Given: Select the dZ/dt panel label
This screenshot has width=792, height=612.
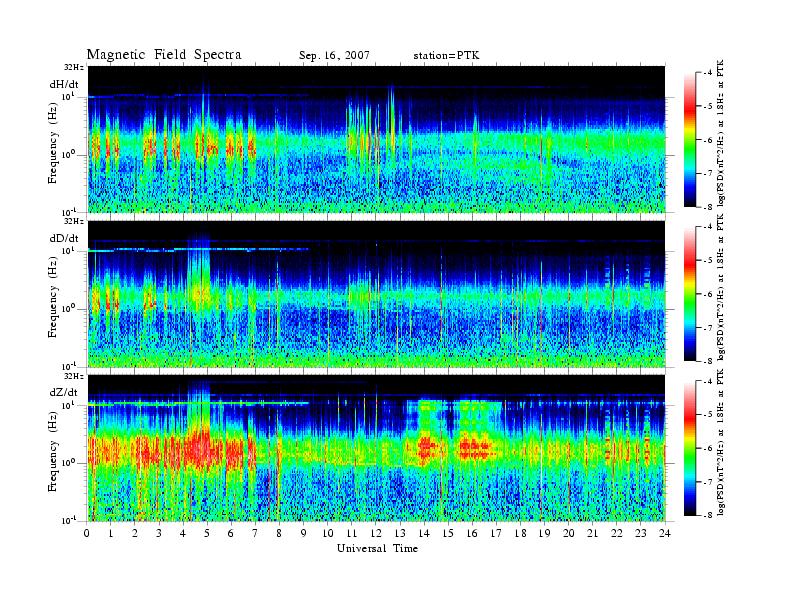Looking at the screenshot, I should 64,392.
